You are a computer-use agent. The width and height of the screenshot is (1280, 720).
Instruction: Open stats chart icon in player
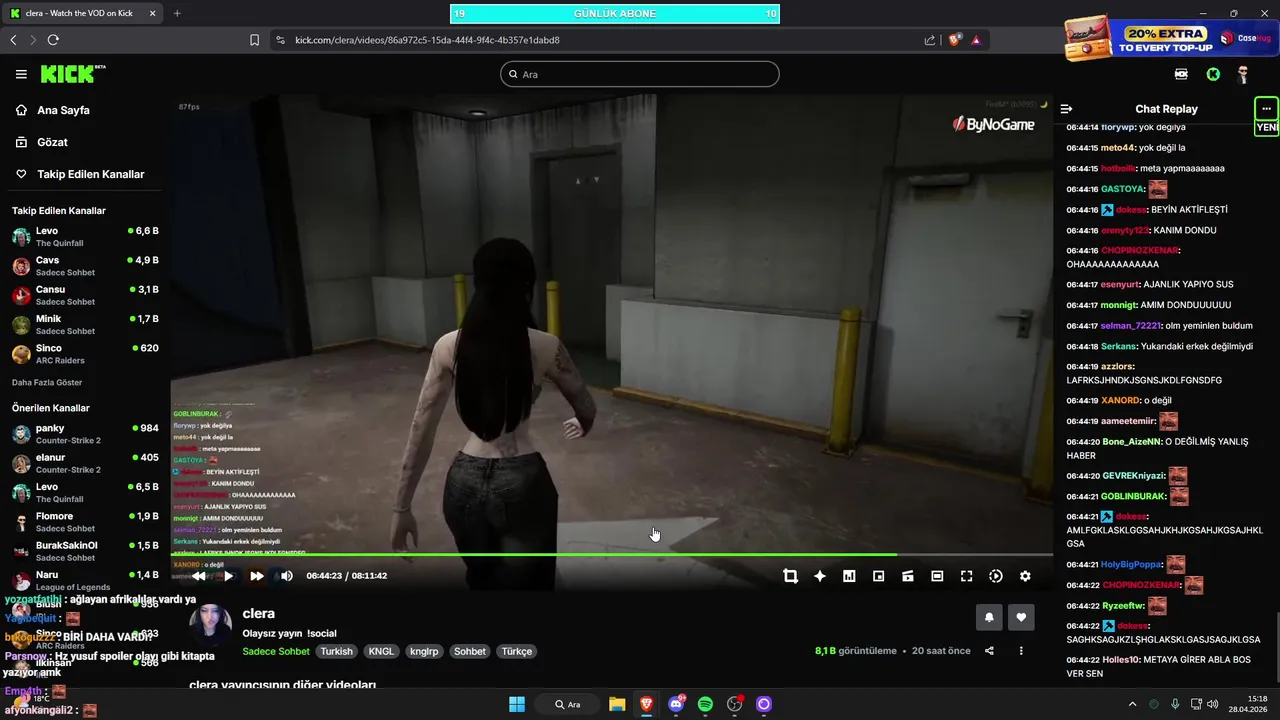click(x=849, y=576)
